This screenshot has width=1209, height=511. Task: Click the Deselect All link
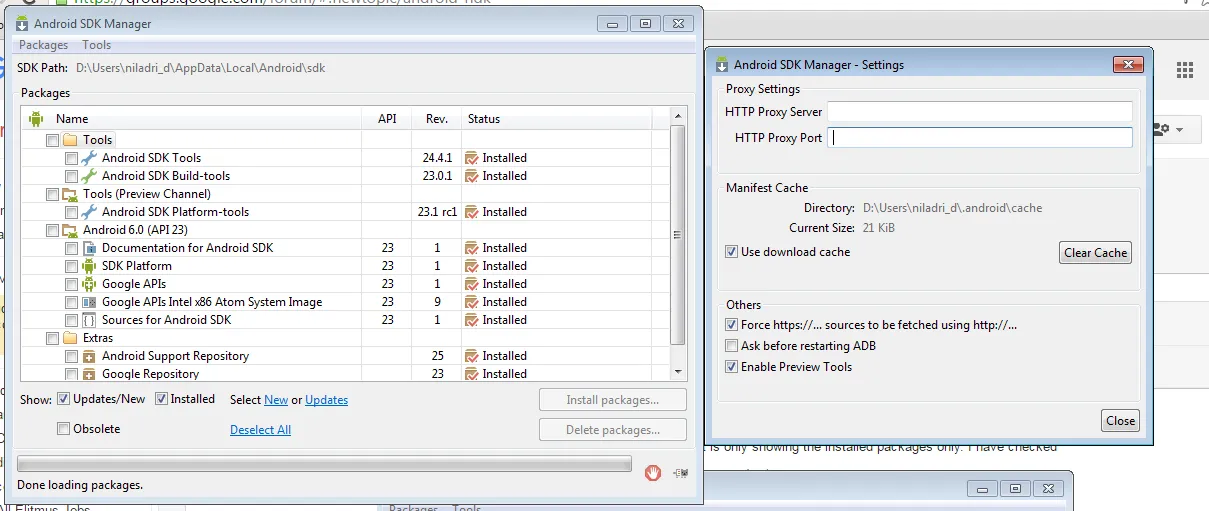260,430
